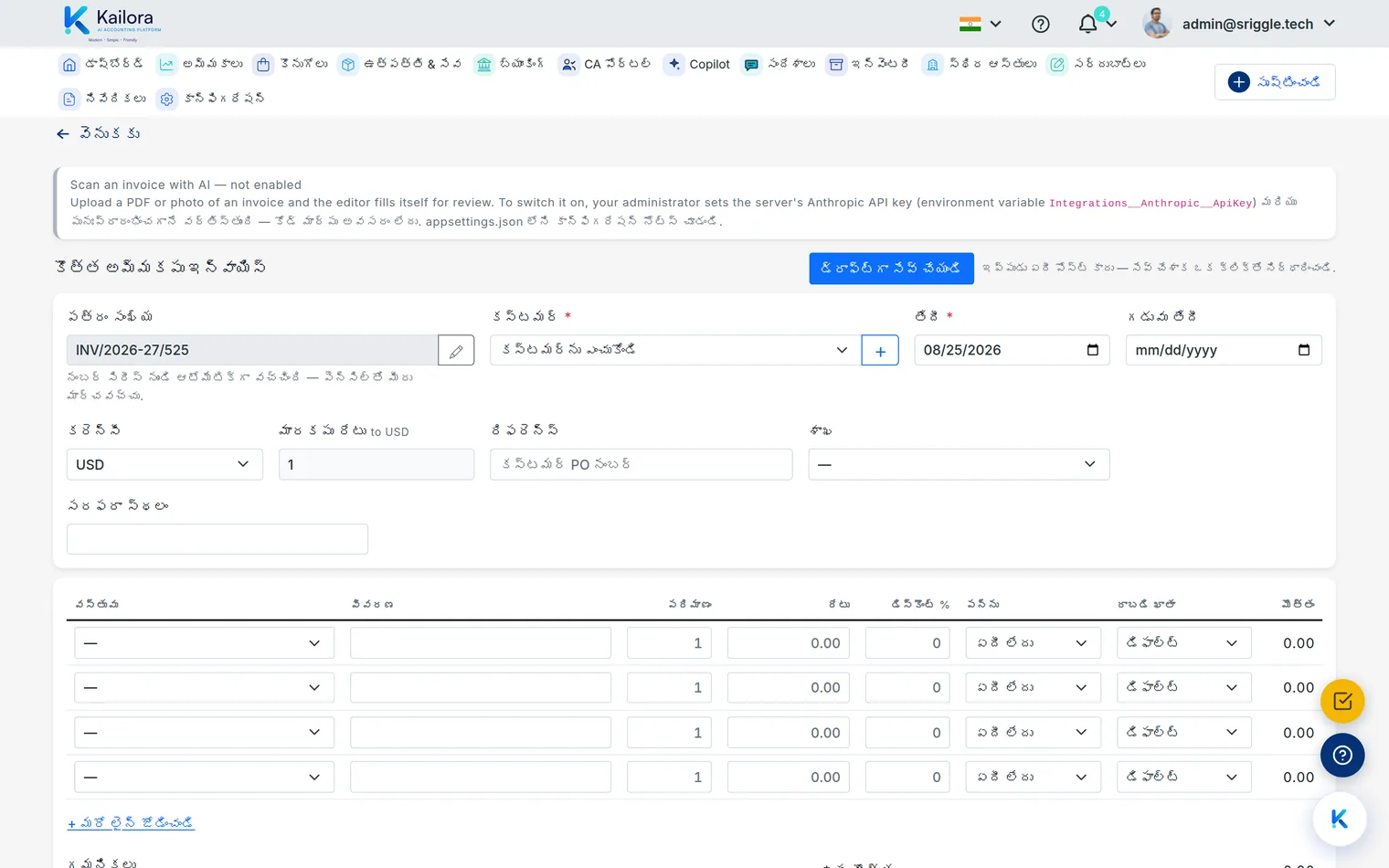
Task: Open calendar picker for due date field
Action: (1304, 350)
